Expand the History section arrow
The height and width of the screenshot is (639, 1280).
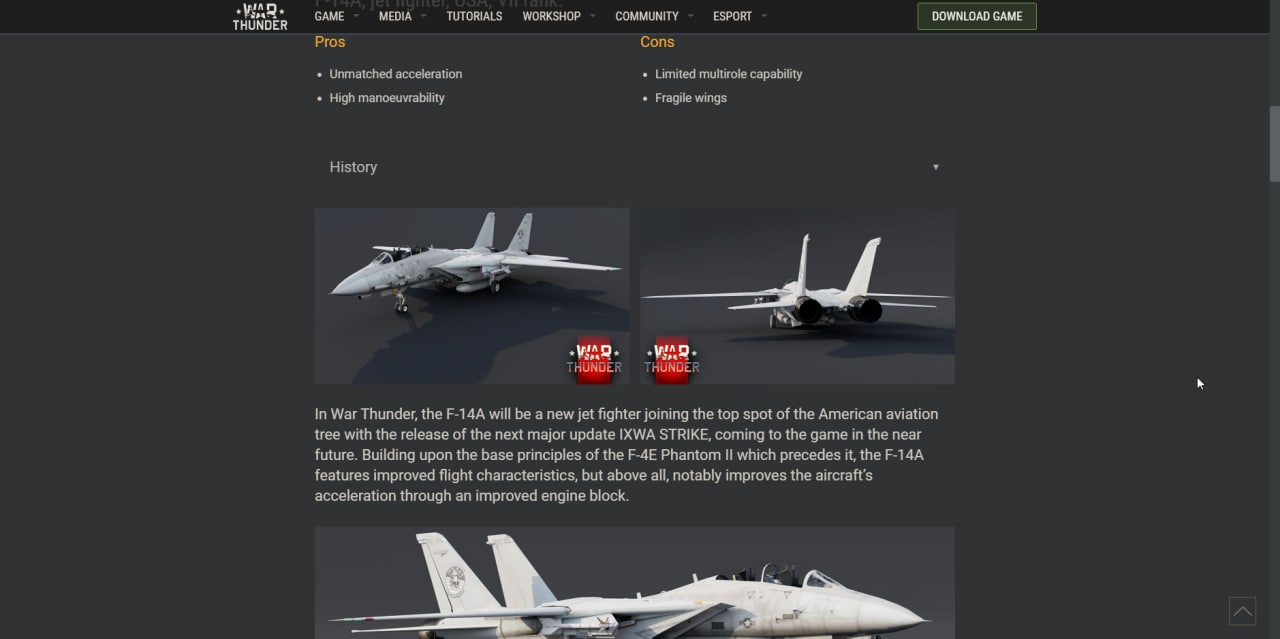(936, 167)
